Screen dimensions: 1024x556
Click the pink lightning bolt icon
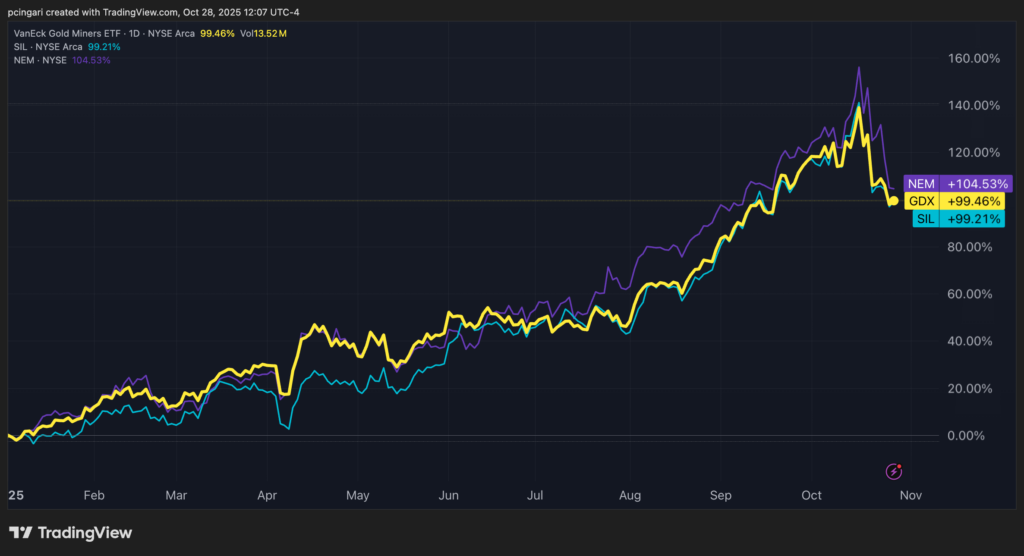896,470
